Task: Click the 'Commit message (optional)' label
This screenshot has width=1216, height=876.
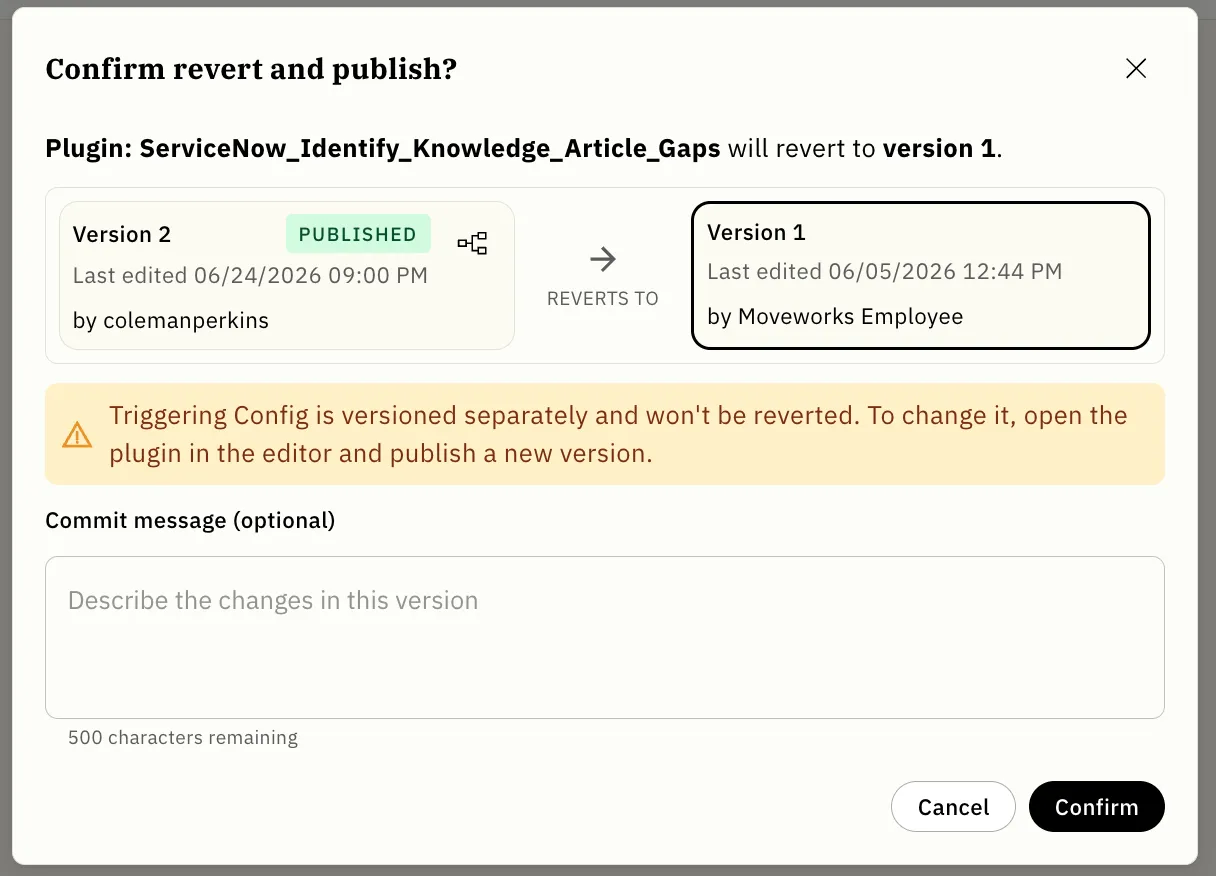Action: pos(190,520)
